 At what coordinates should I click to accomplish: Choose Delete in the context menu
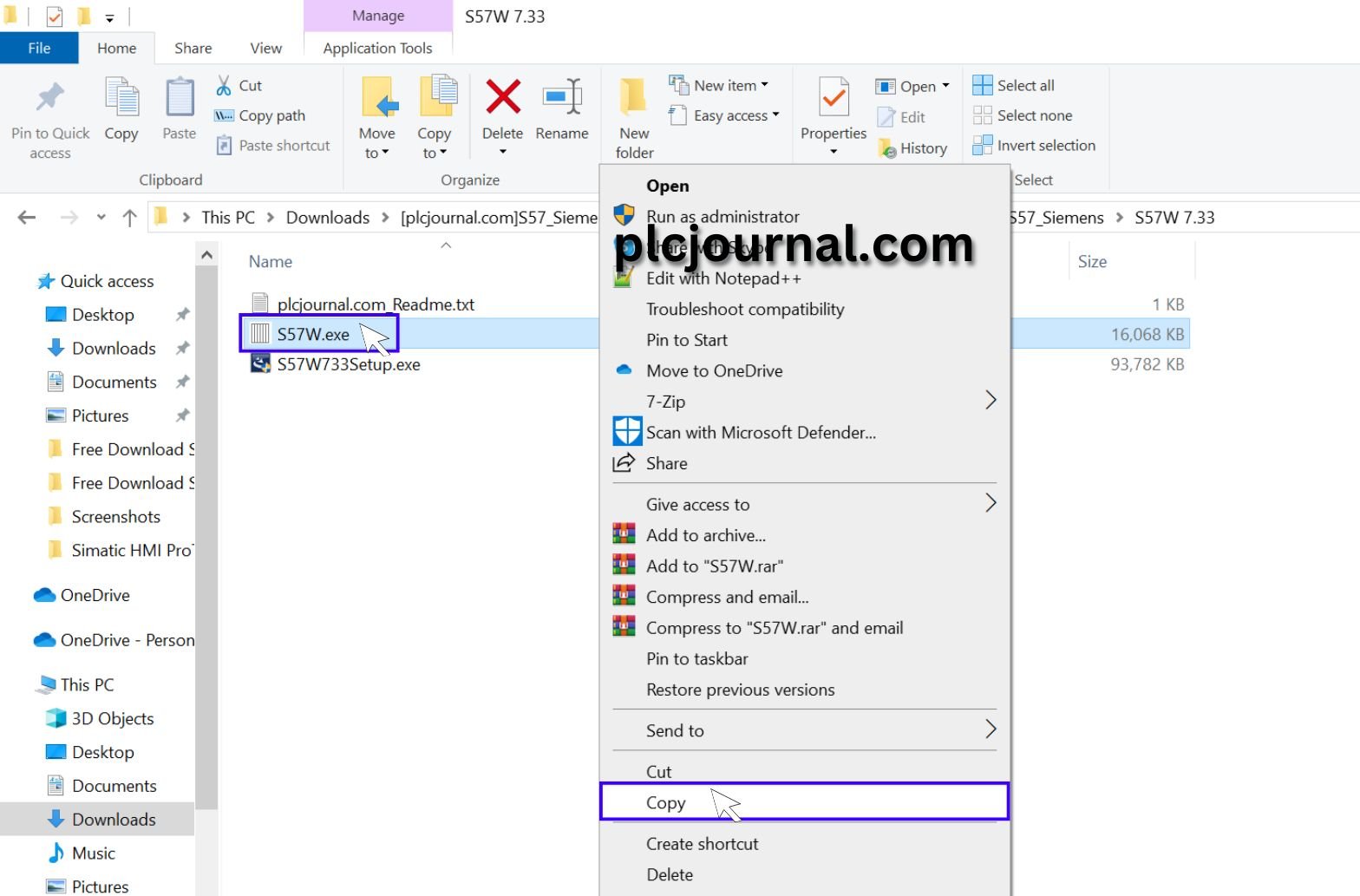[x=804, y=874]
